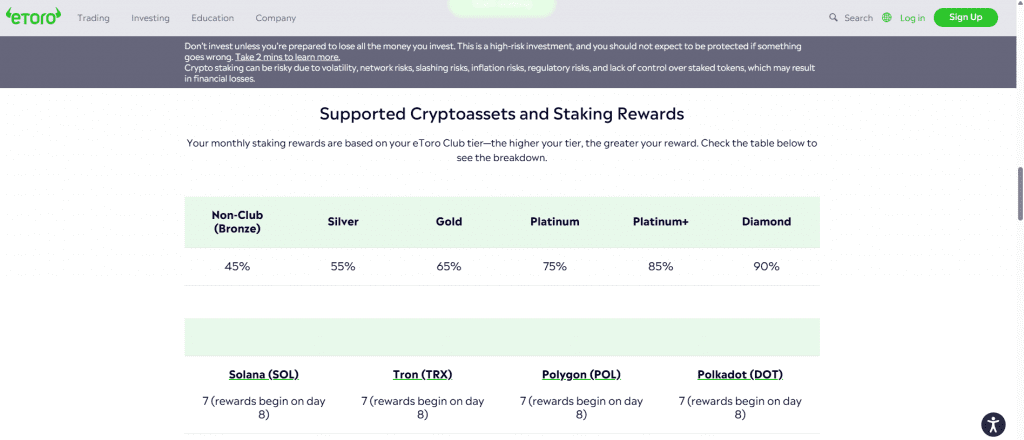The width and height of the screenshot is (1024, 440).
Task: Expand the Company navigation menu
Action: click(275, 18)
